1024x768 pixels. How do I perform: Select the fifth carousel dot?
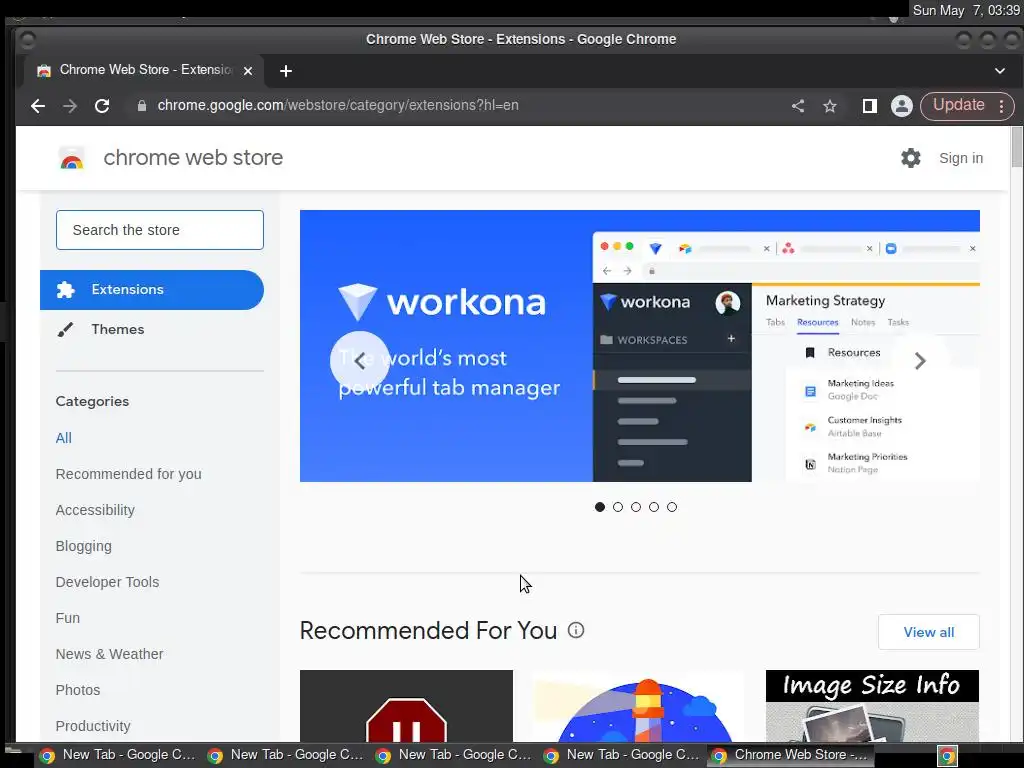672,507
